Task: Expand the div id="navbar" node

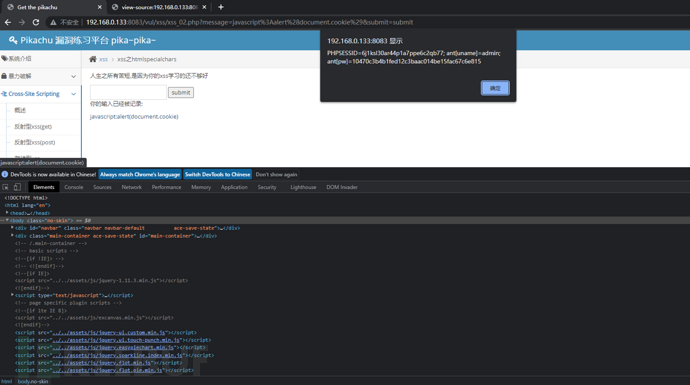Action: click(x=12, y=227)
